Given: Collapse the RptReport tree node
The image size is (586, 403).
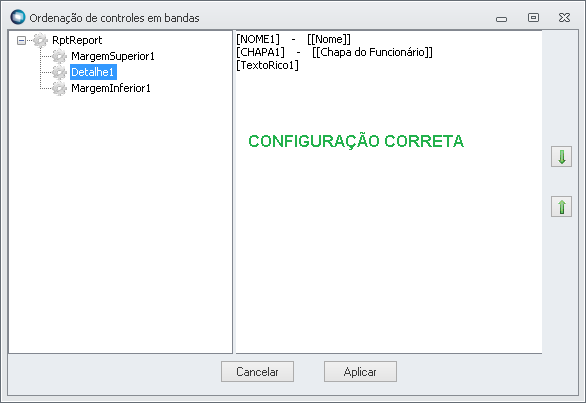Looking at the screenshot, I should (22, 40).
